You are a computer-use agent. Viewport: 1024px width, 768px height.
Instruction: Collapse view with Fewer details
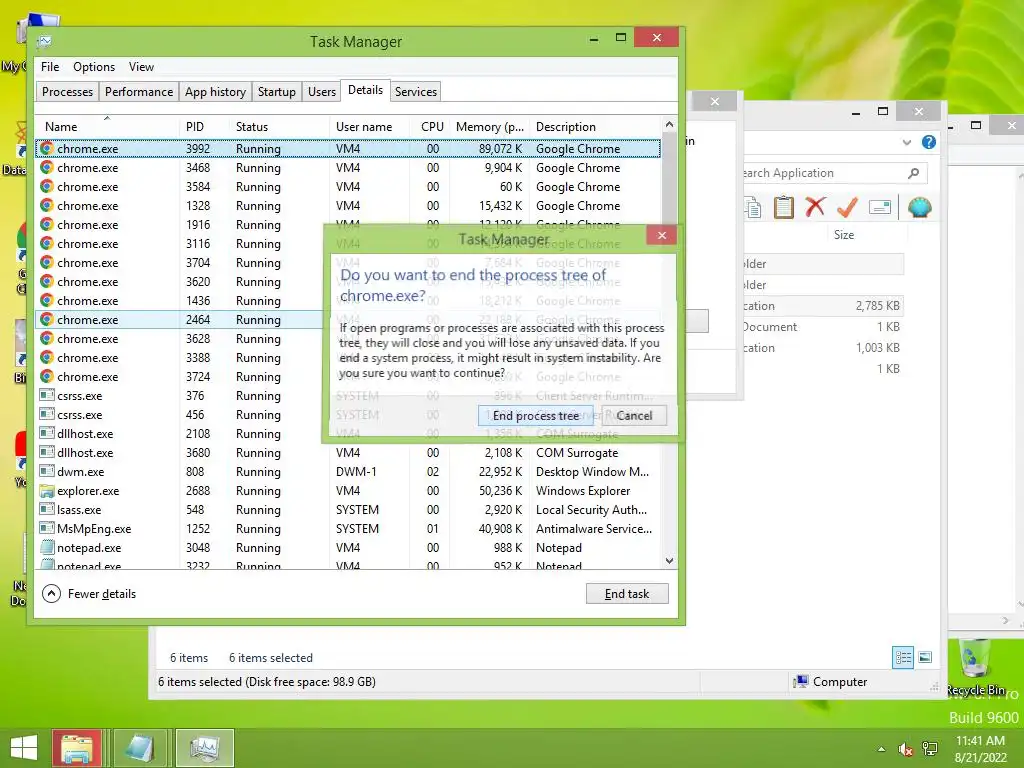89,594
